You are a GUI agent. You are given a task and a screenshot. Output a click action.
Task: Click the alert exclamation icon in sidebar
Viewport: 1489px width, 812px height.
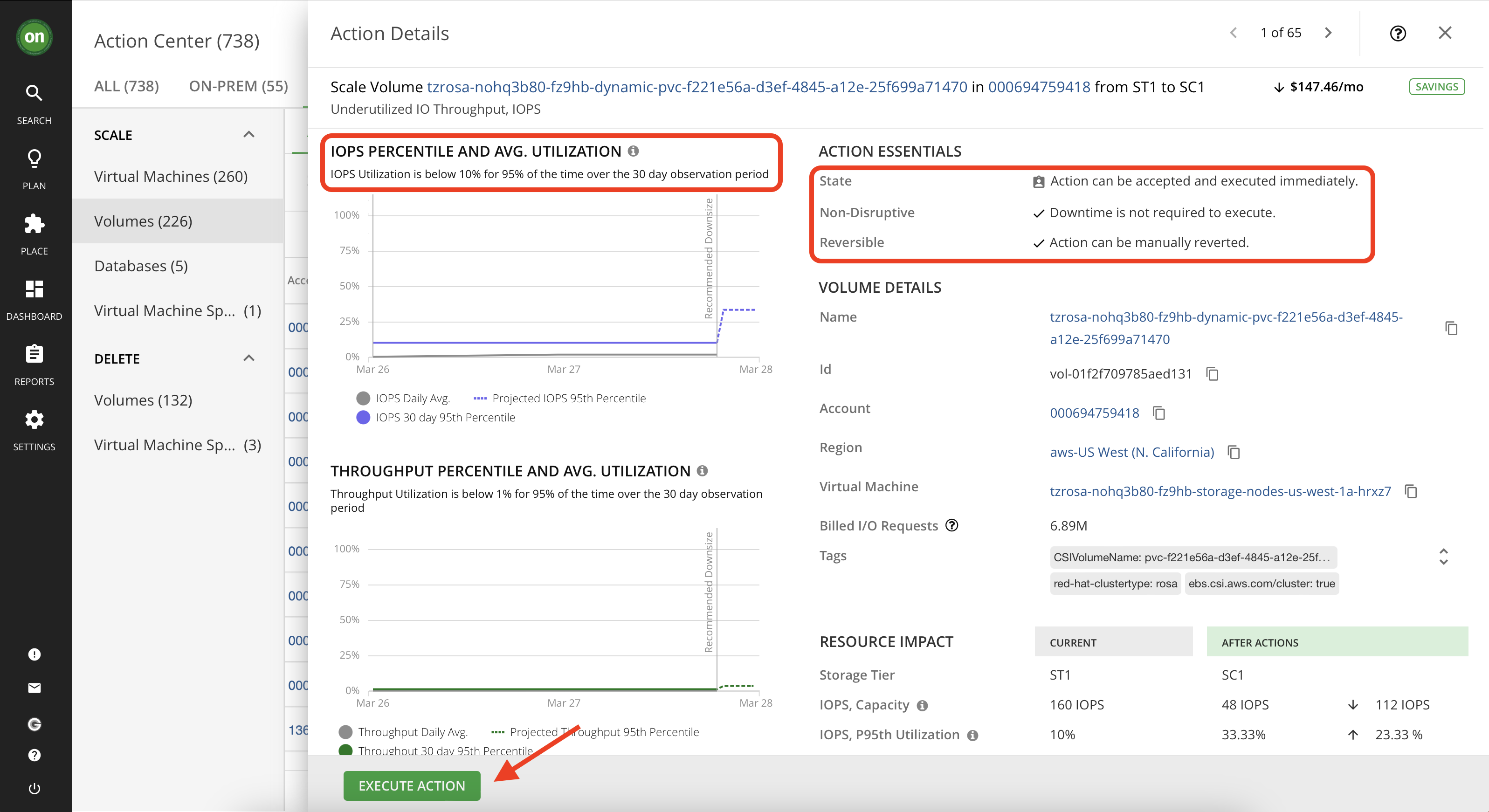(34, 654)
